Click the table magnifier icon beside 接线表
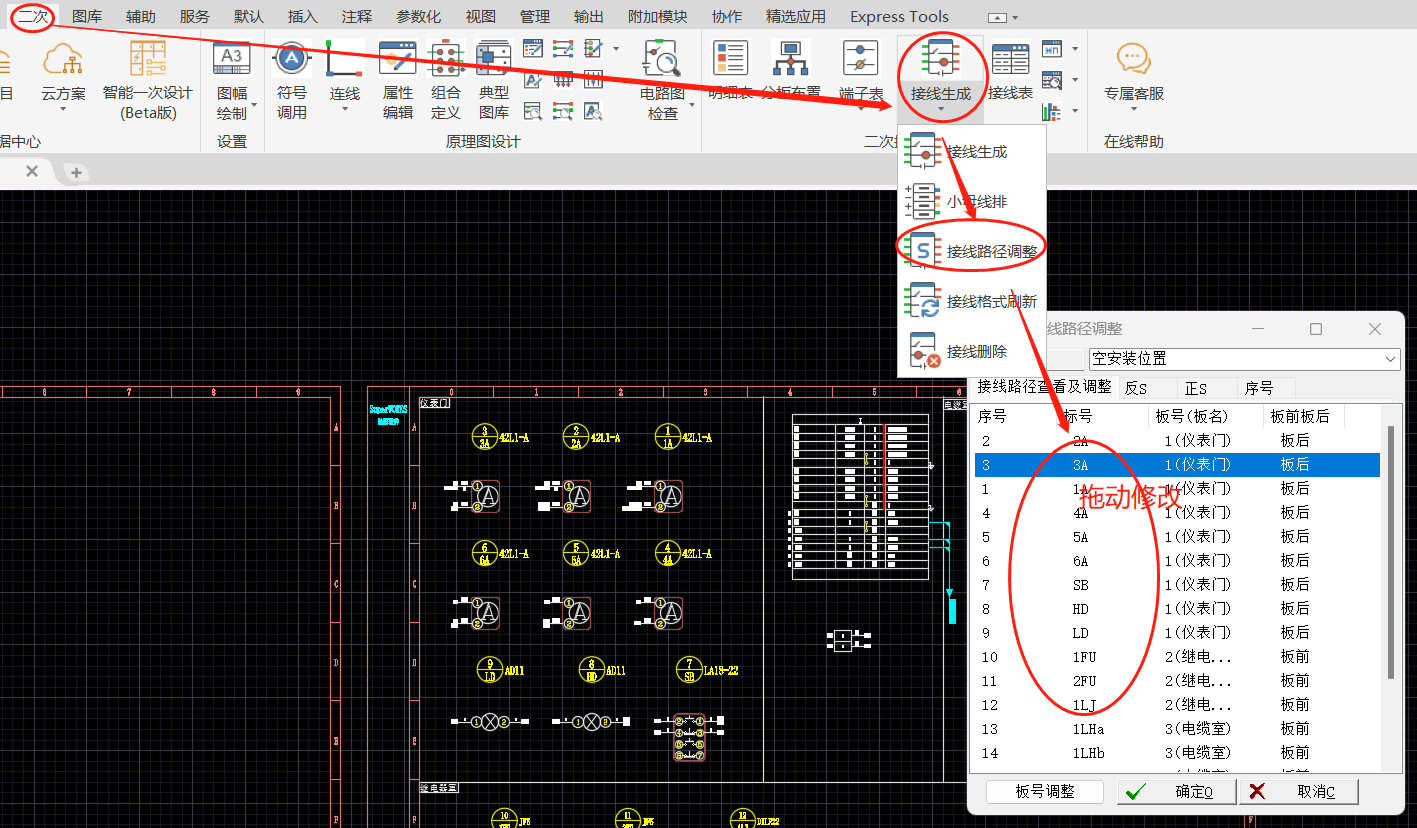The image size is (1417, 828). (1051, 80)
